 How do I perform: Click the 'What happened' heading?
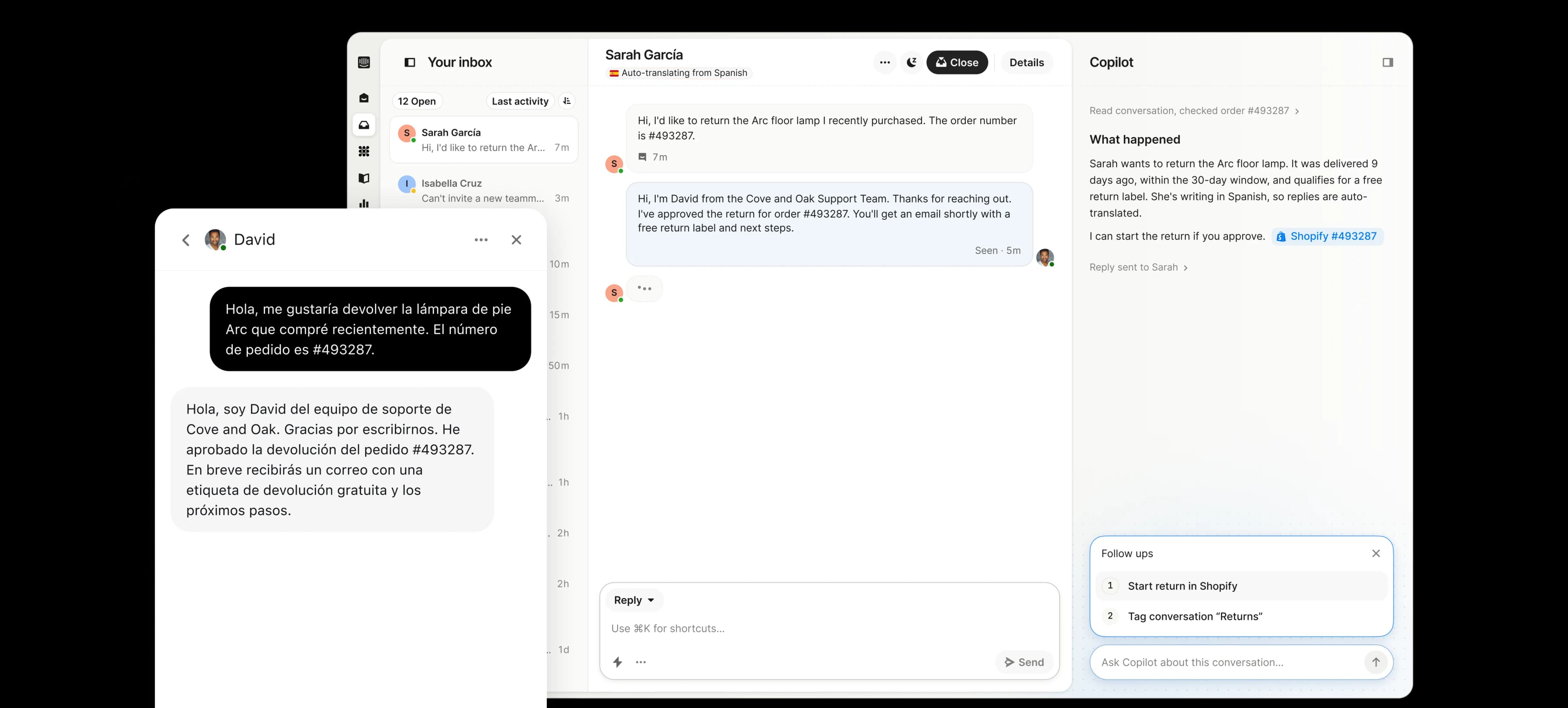tap(1135, 139)
